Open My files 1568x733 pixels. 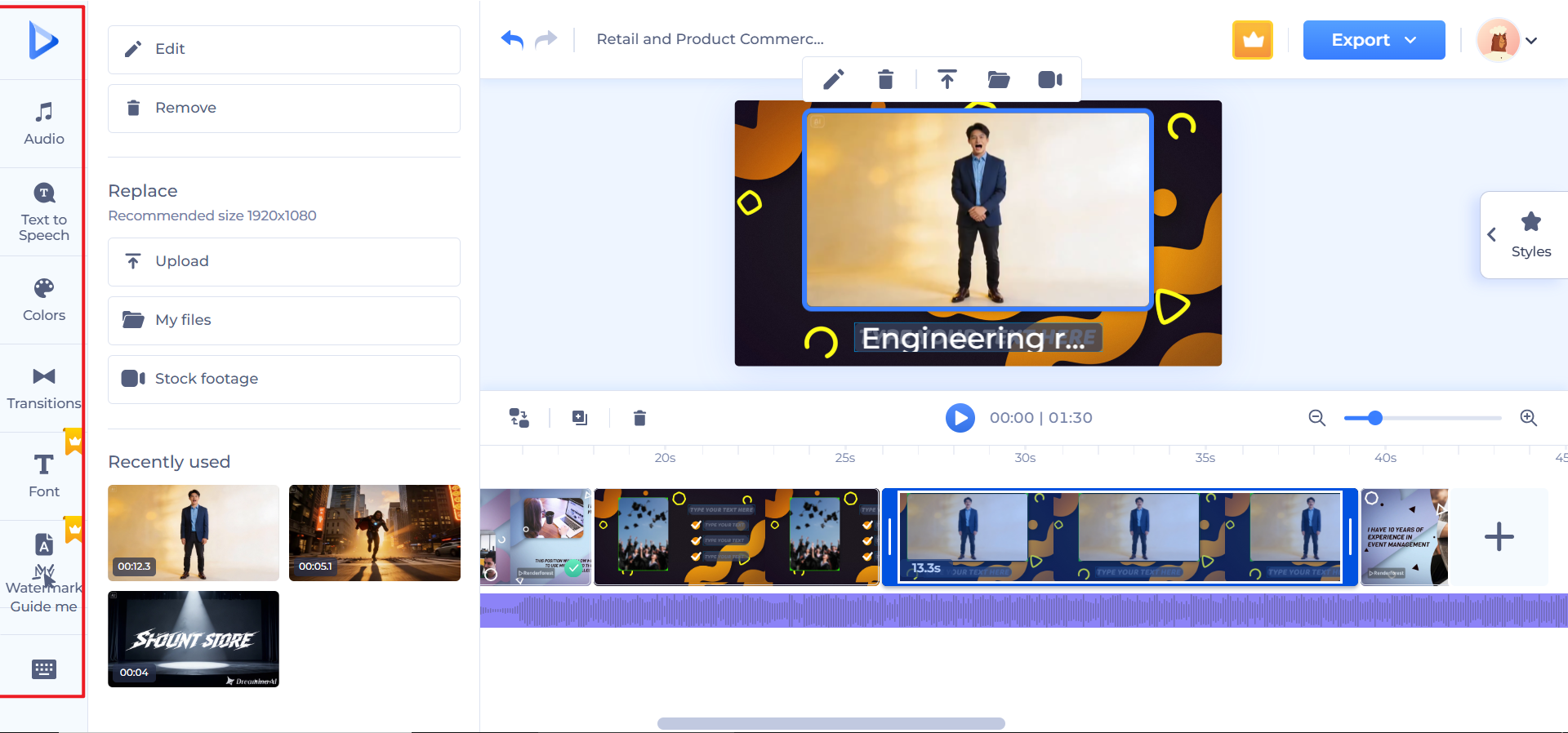[x=284, y=321]
